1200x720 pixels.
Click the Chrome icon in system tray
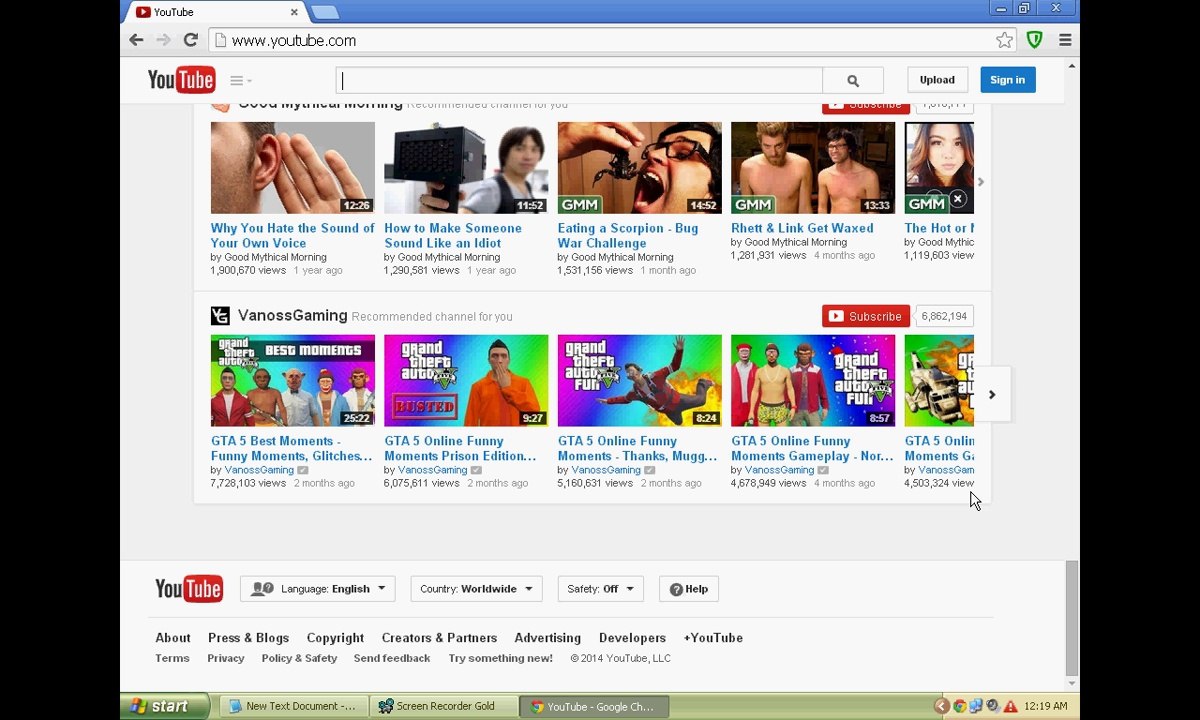pos(959,706)
